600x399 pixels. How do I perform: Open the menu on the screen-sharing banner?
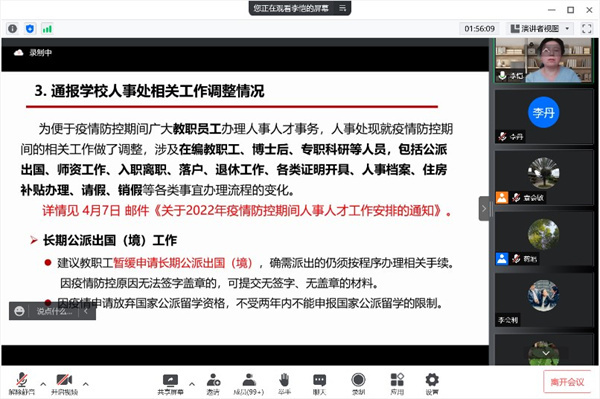tap(342, 8)
